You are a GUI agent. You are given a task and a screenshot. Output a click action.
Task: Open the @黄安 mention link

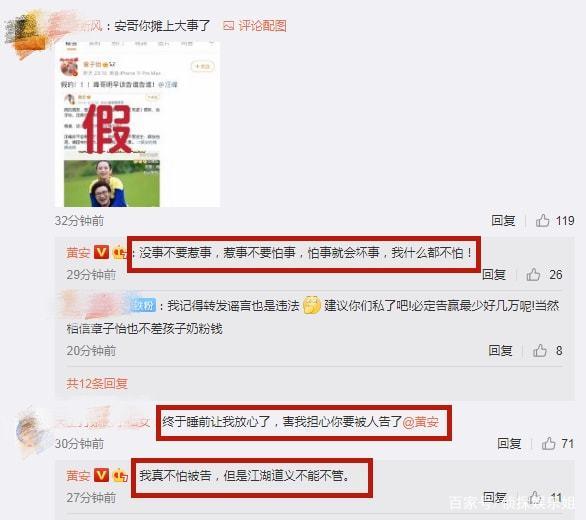420,422
